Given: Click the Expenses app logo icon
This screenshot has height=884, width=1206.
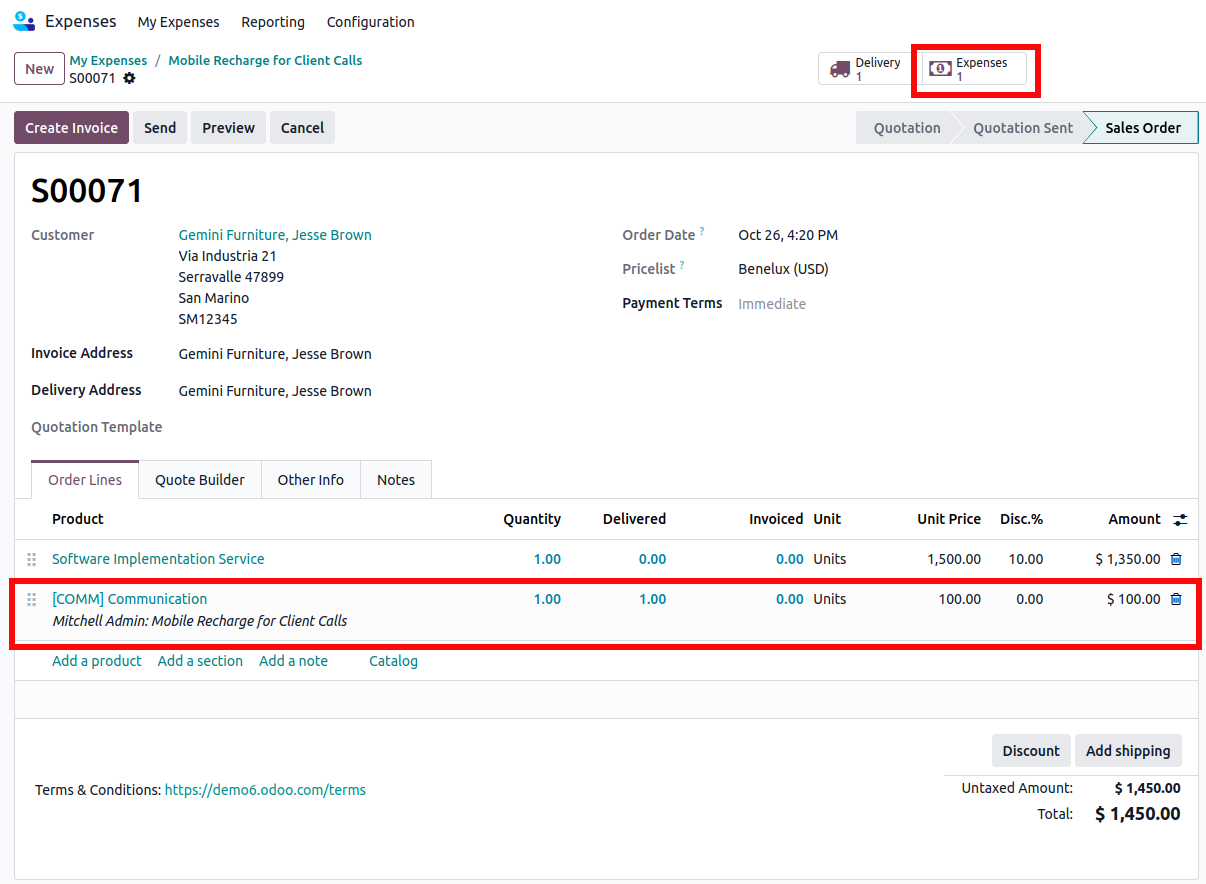Looking at the screenshot, I should 24,21.
